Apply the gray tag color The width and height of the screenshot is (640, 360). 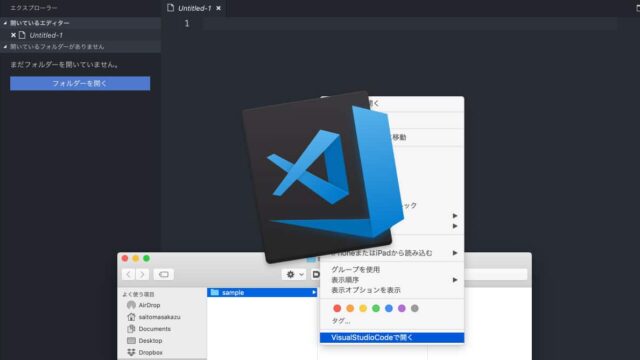click(415, 309)
